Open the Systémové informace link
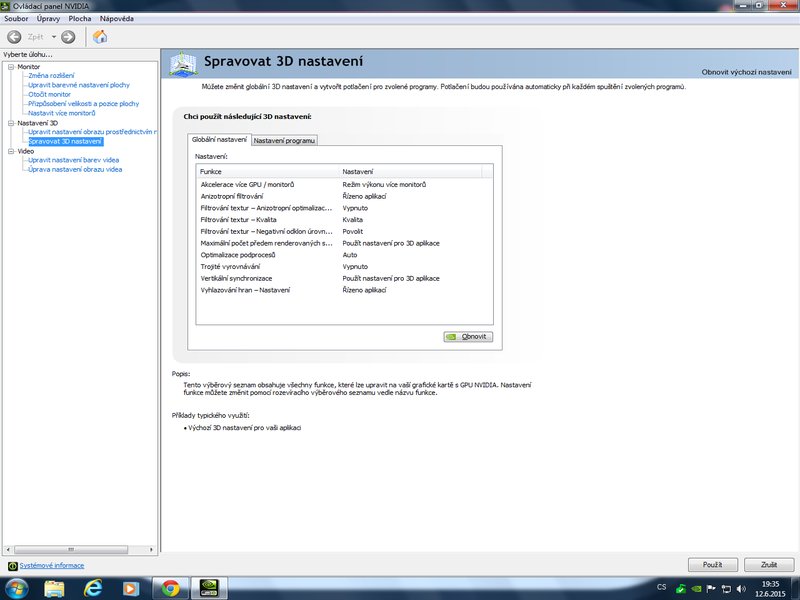This screenshot has width=800, height=600. 49,566
